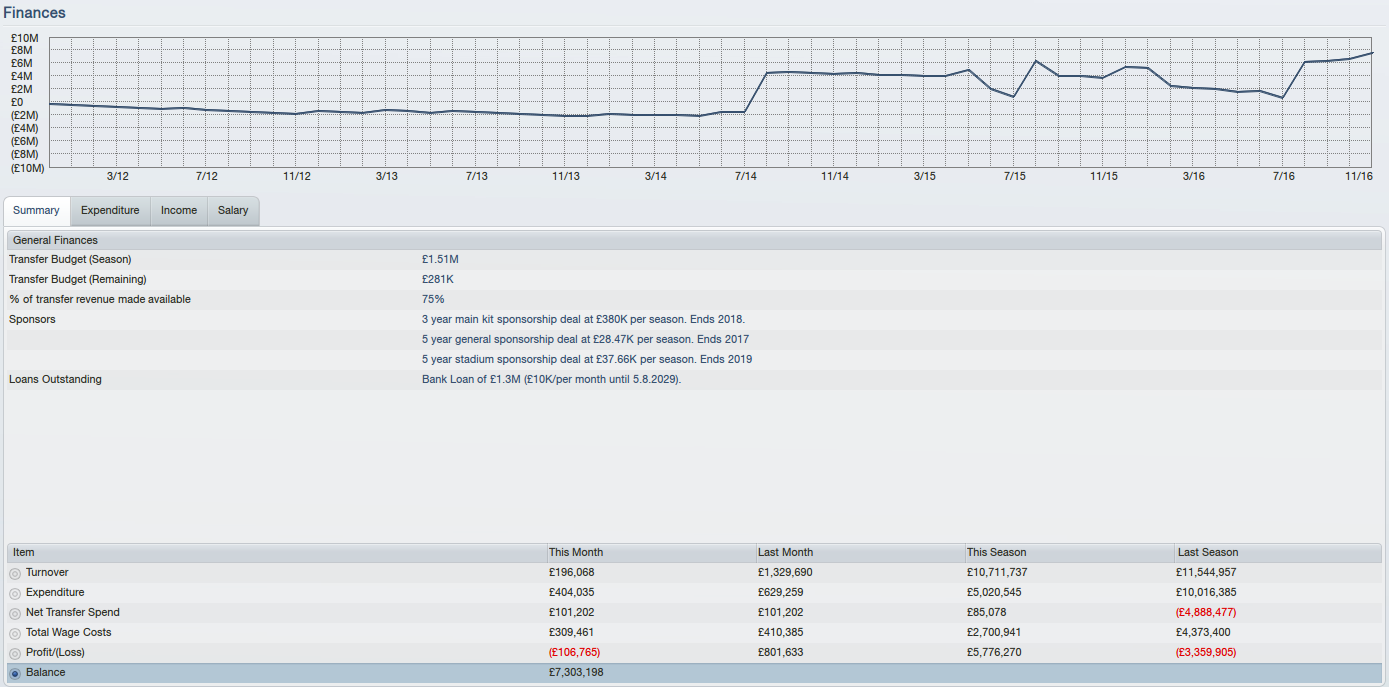
Task: Choose the Net Transfer Spend radio option
Action: [x=15, y=613]
